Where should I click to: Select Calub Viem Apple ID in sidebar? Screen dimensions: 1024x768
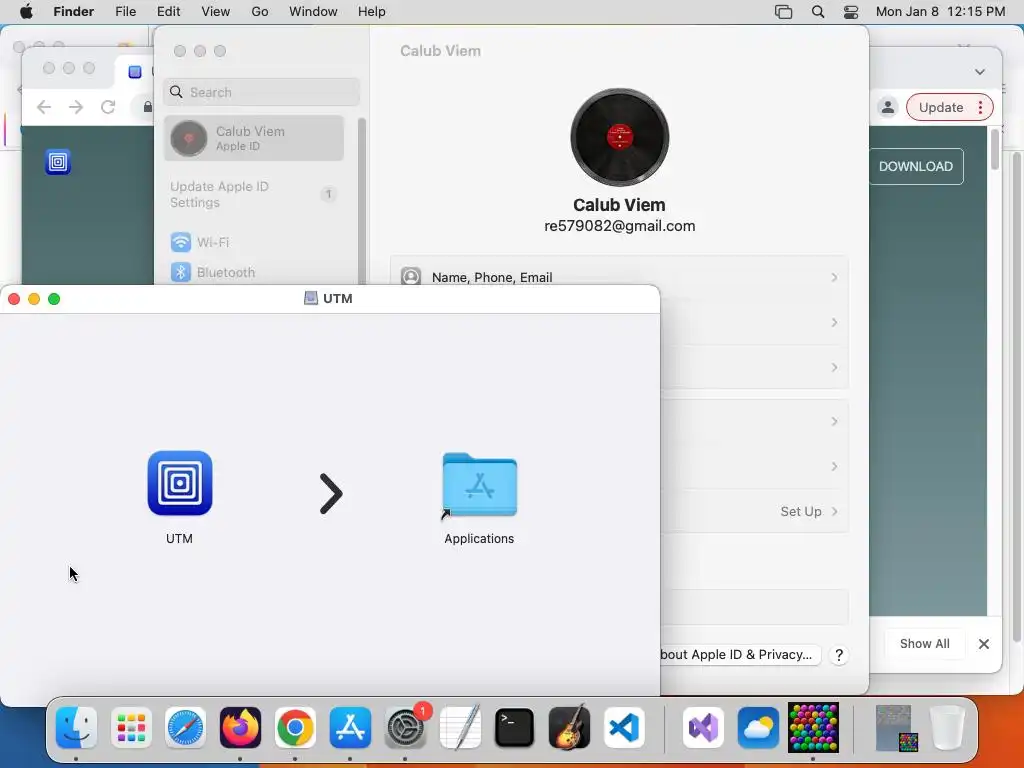pos(254,138)
